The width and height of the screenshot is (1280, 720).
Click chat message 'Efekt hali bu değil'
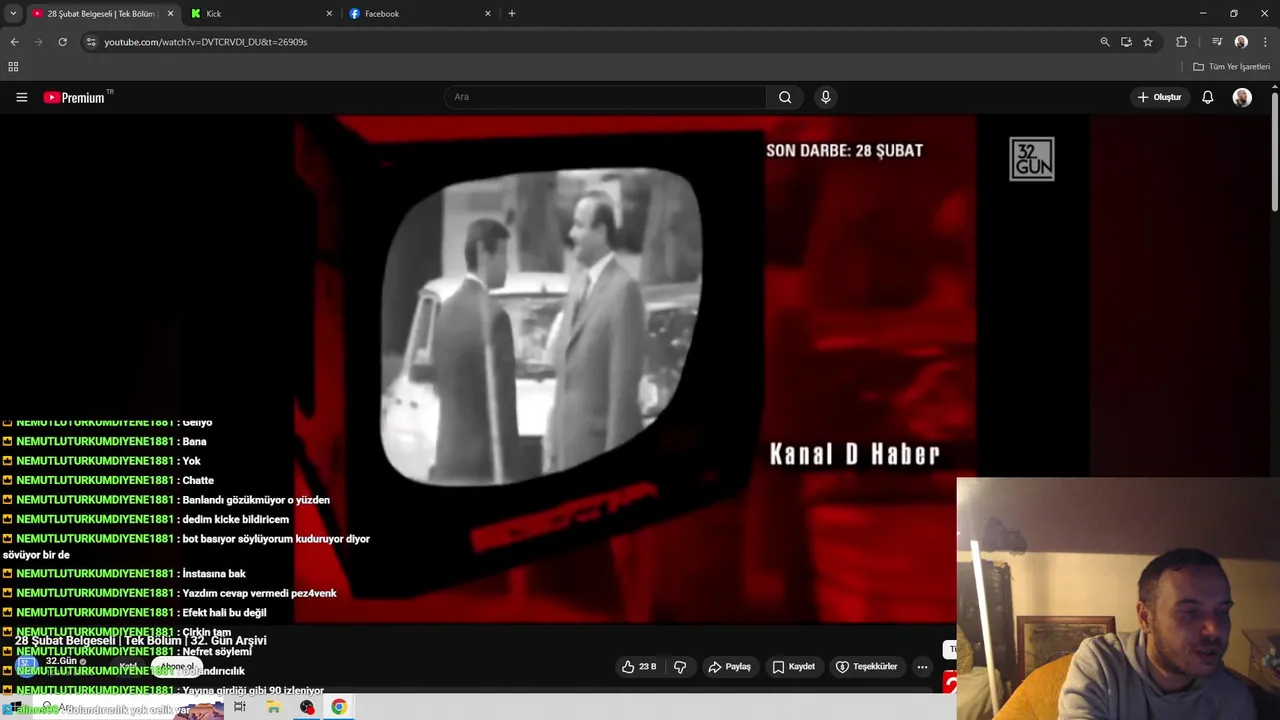224,613
